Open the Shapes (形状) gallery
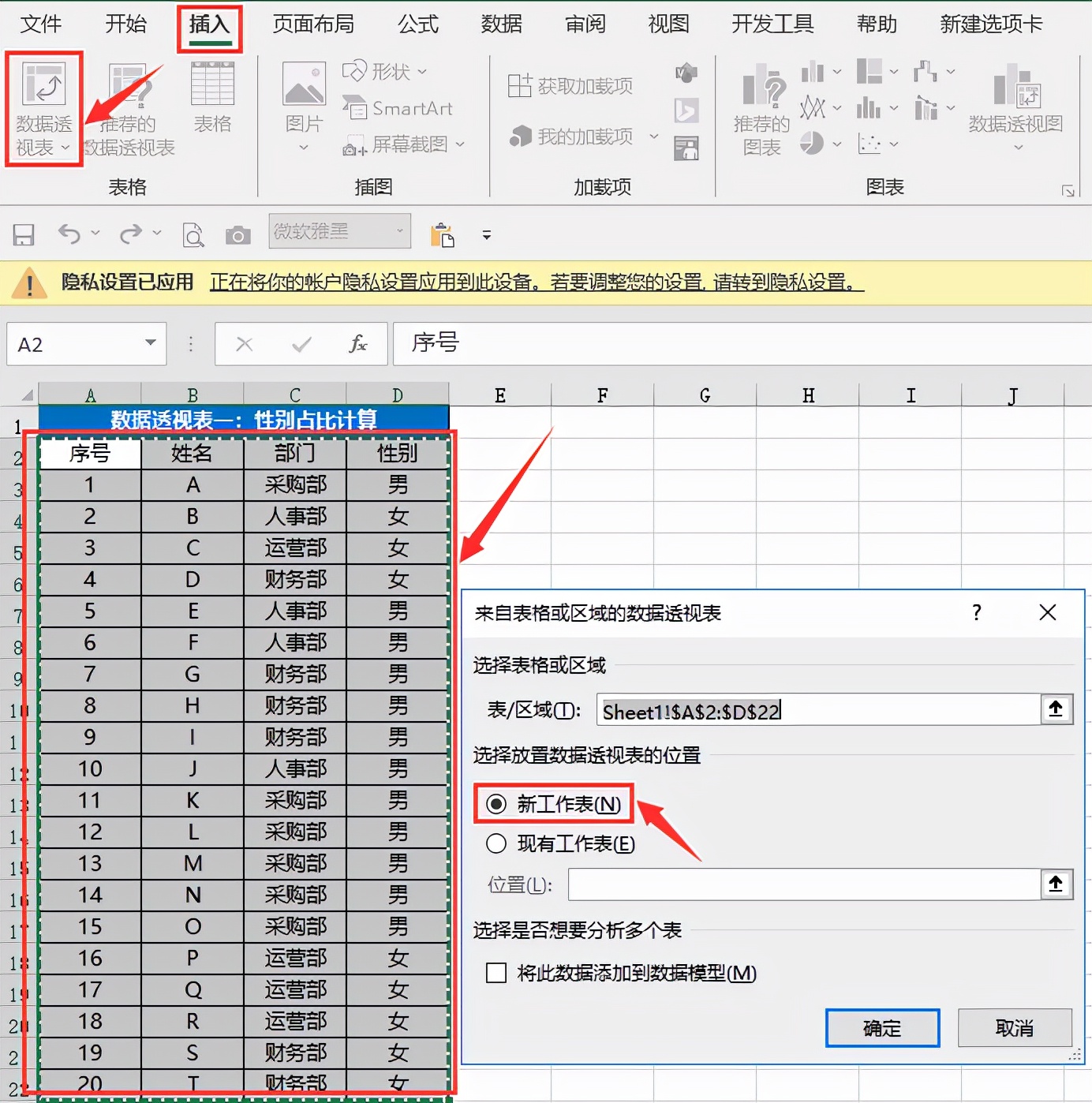This screenshot has width=1092, height=1103. click(384, 72)
